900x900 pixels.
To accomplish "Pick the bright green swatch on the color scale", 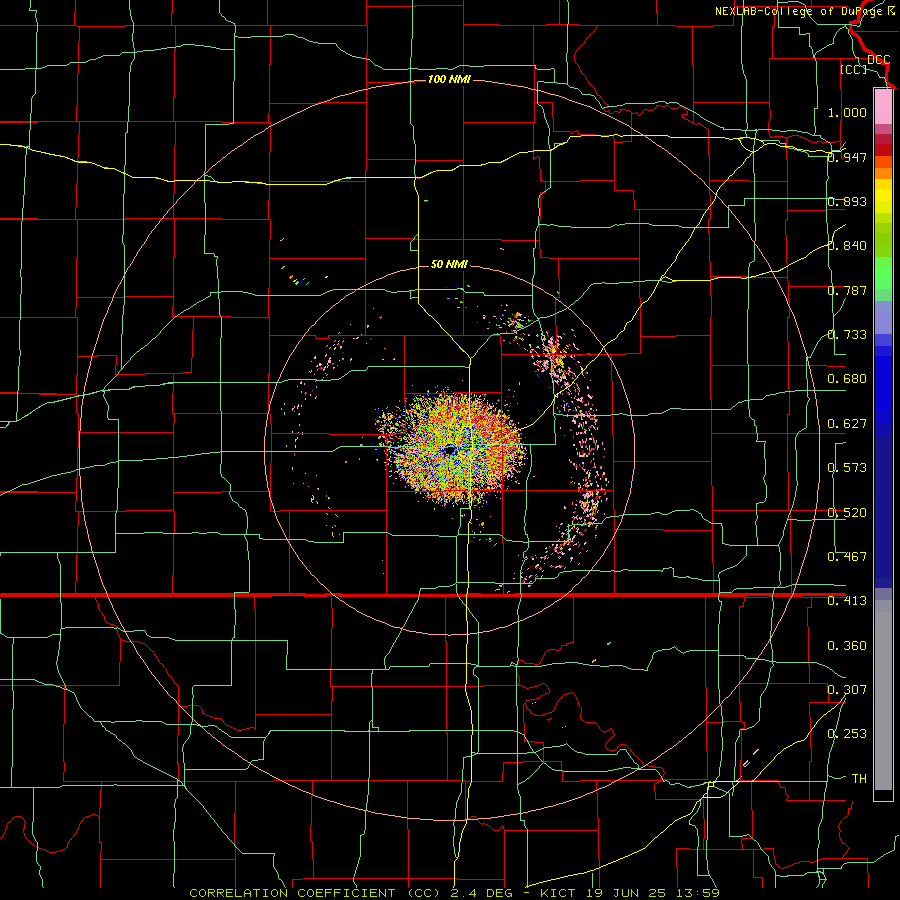I will (883, 272).
